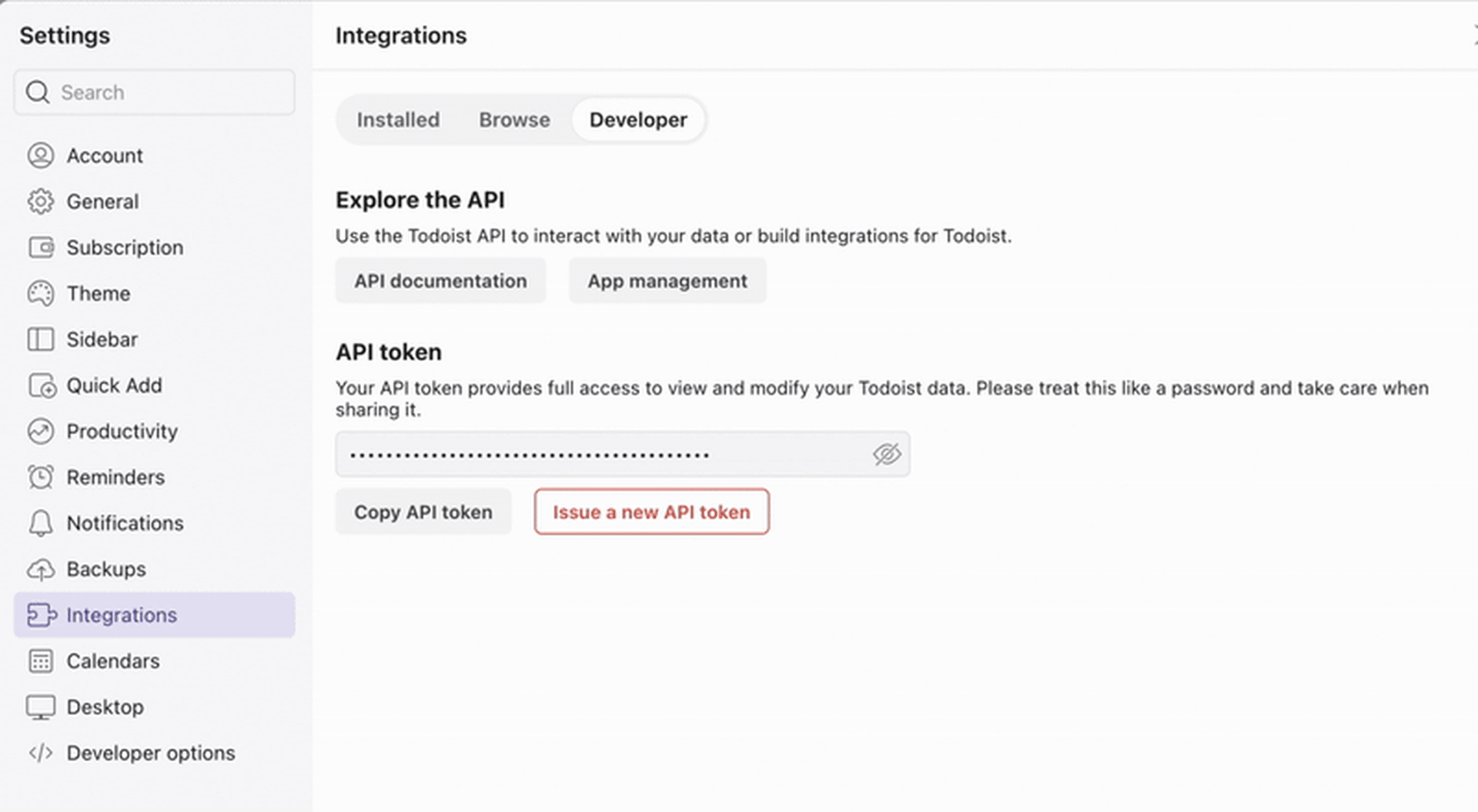Click the Reminders alarm clock icon
The image size is (1478, 812).
(x=42, y=477)
